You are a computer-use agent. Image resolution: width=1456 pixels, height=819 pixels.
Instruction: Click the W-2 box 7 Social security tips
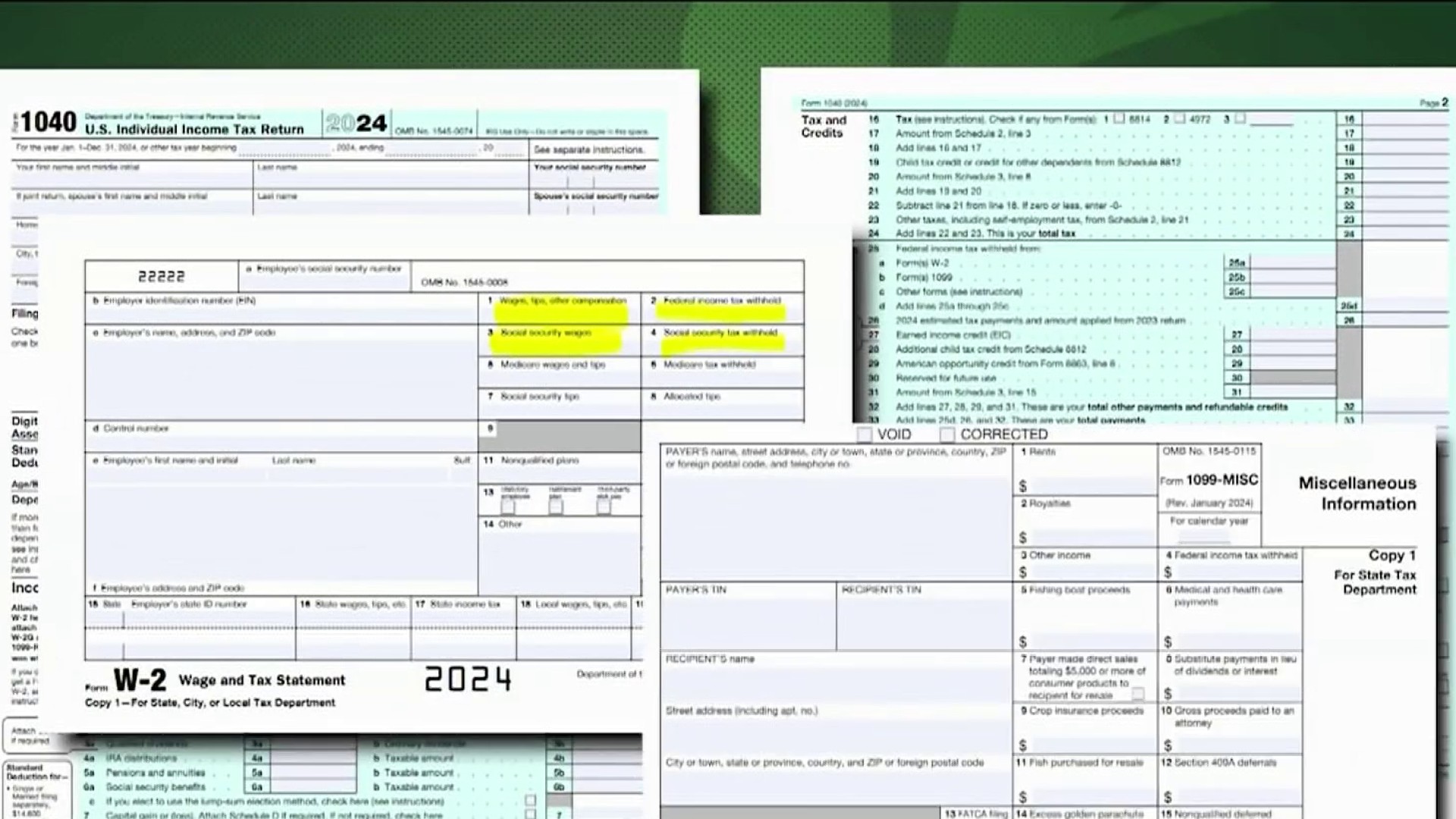pos(560,404)
